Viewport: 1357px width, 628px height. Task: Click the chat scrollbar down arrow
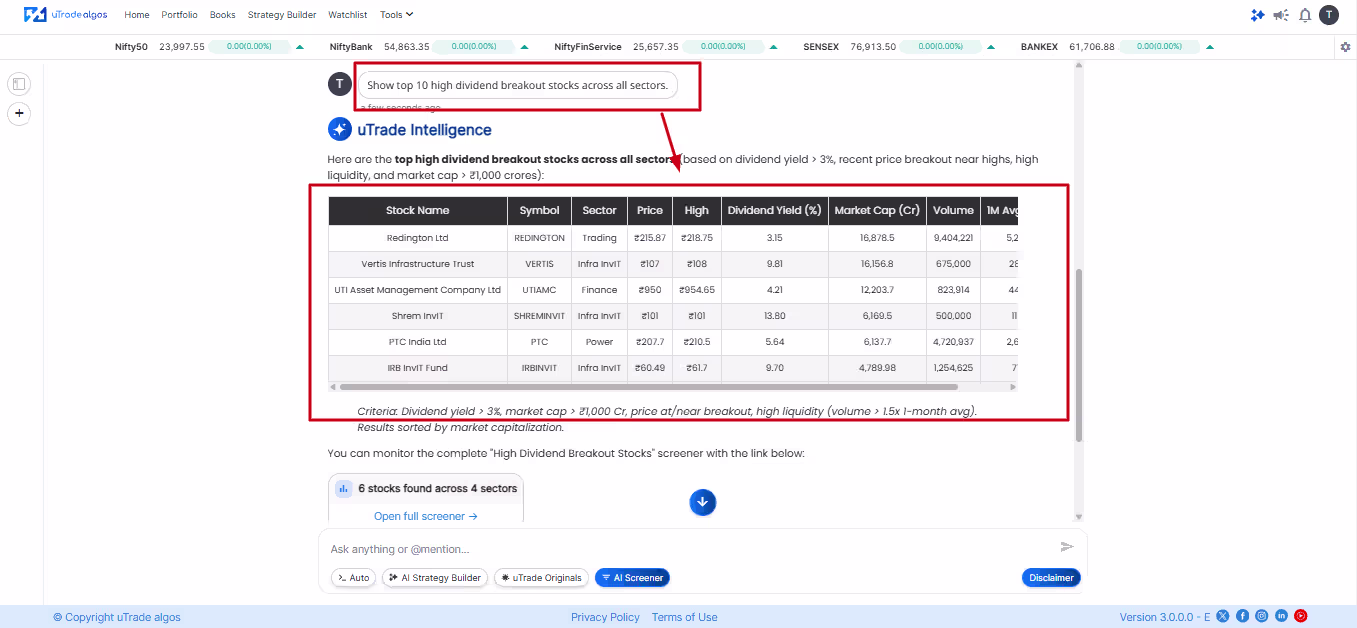(1078, 516)
